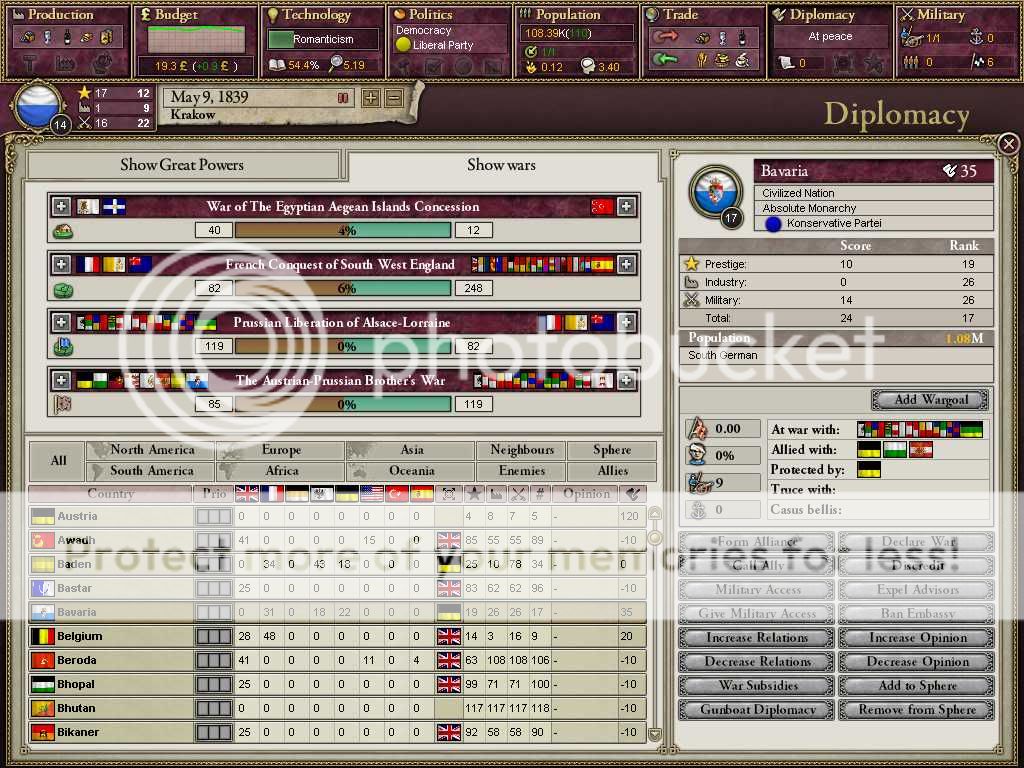The width and height of the screenshot is (1024, 768).
Task: Increase game speed with plus button
Action: (x=371, y=98)
